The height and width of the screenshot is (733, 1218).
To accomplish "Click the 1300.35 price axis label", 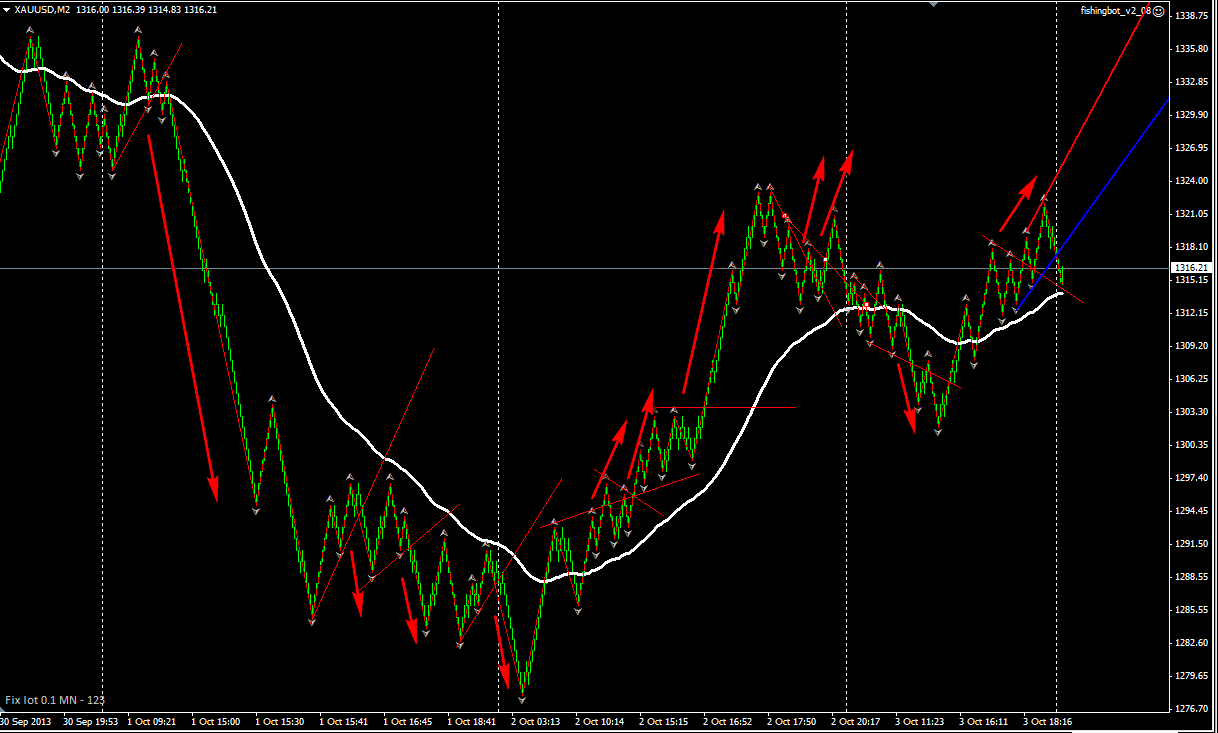I will [1192, 445].
